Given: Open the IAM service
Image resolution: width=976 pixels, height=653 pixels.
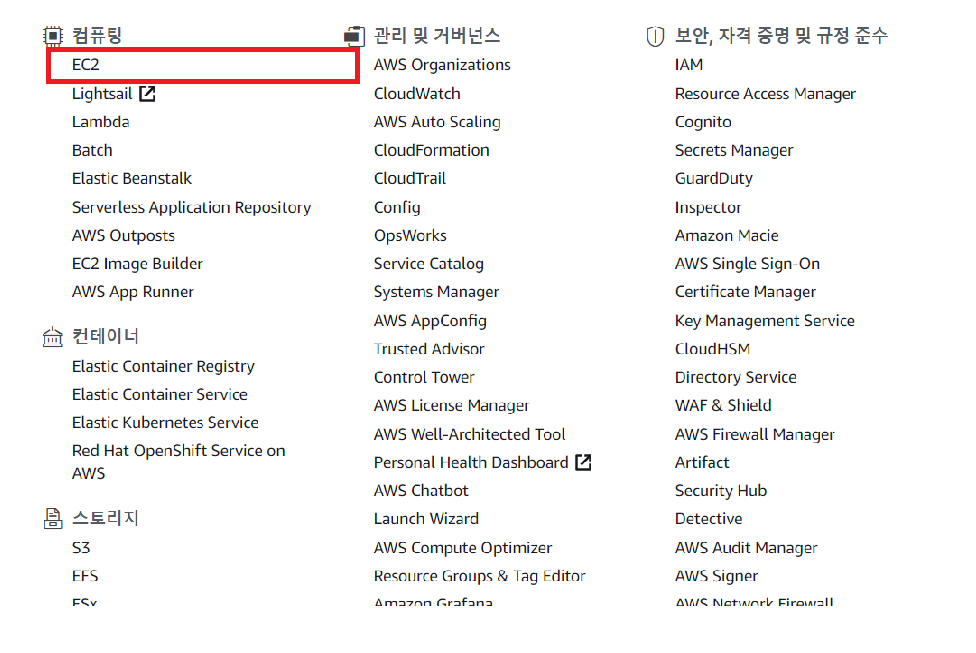Looking at the screenshot, I should tap(689, 65).
